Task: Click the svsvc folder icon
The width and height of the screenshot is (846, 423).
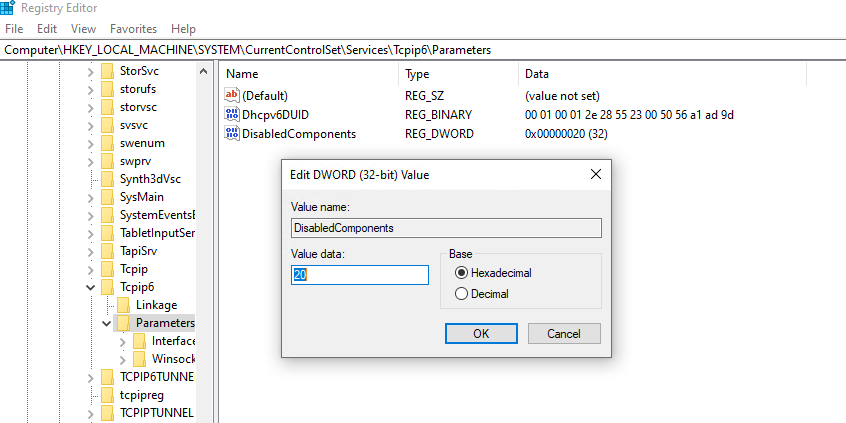Action: pos(108,125)
